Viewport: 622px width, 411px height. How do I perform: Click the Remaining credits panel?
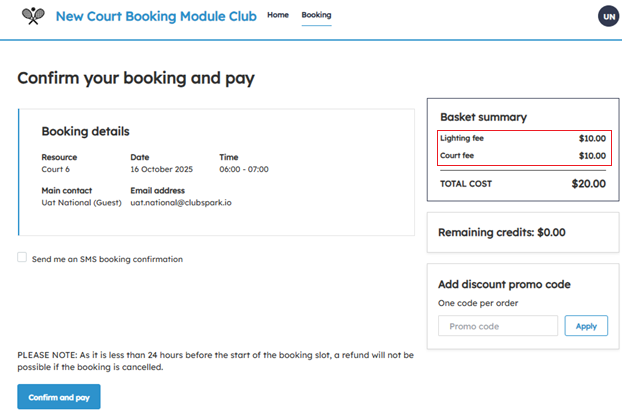pyautogui.click(x=522, y=232)
